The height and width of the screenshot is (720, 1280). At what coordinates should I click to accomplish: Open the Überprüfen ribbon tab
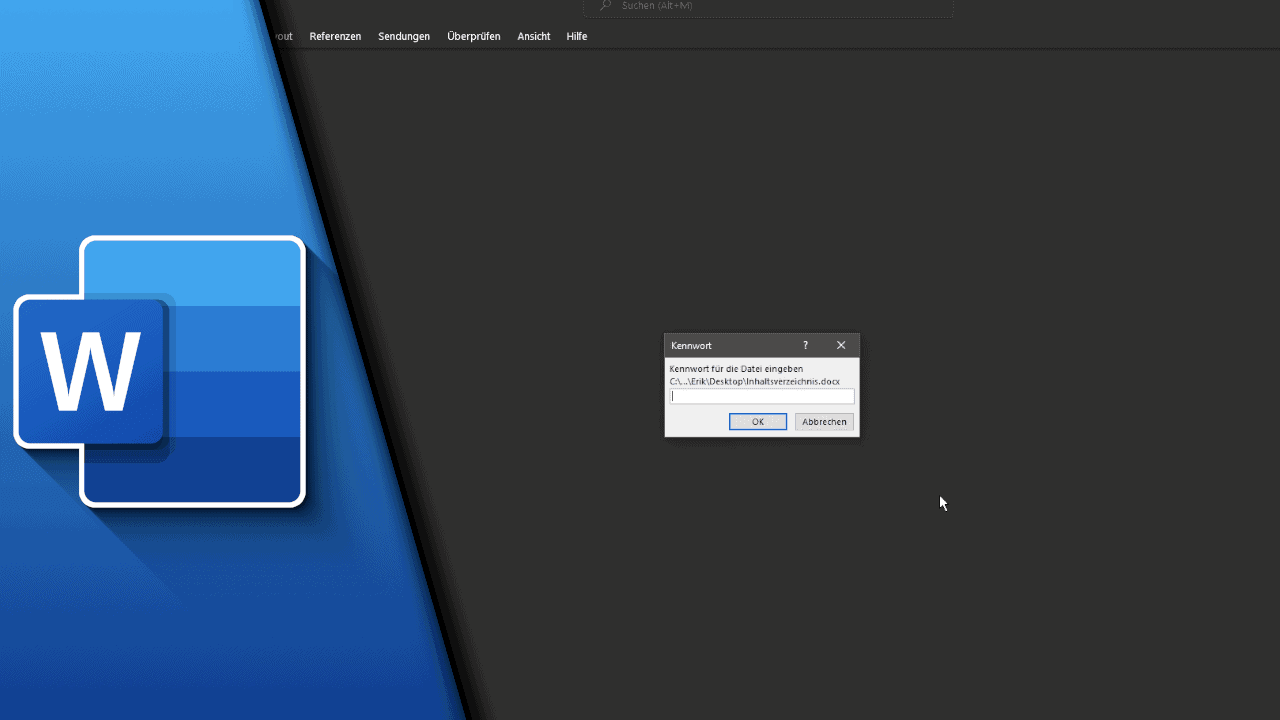(x=474, y=36)
